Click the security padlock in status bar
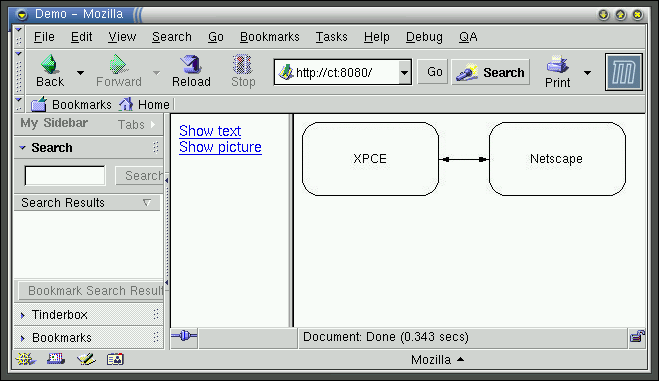The height and width of the screenshot is (381, 659). pyautogui.click(x=637, y=337)
